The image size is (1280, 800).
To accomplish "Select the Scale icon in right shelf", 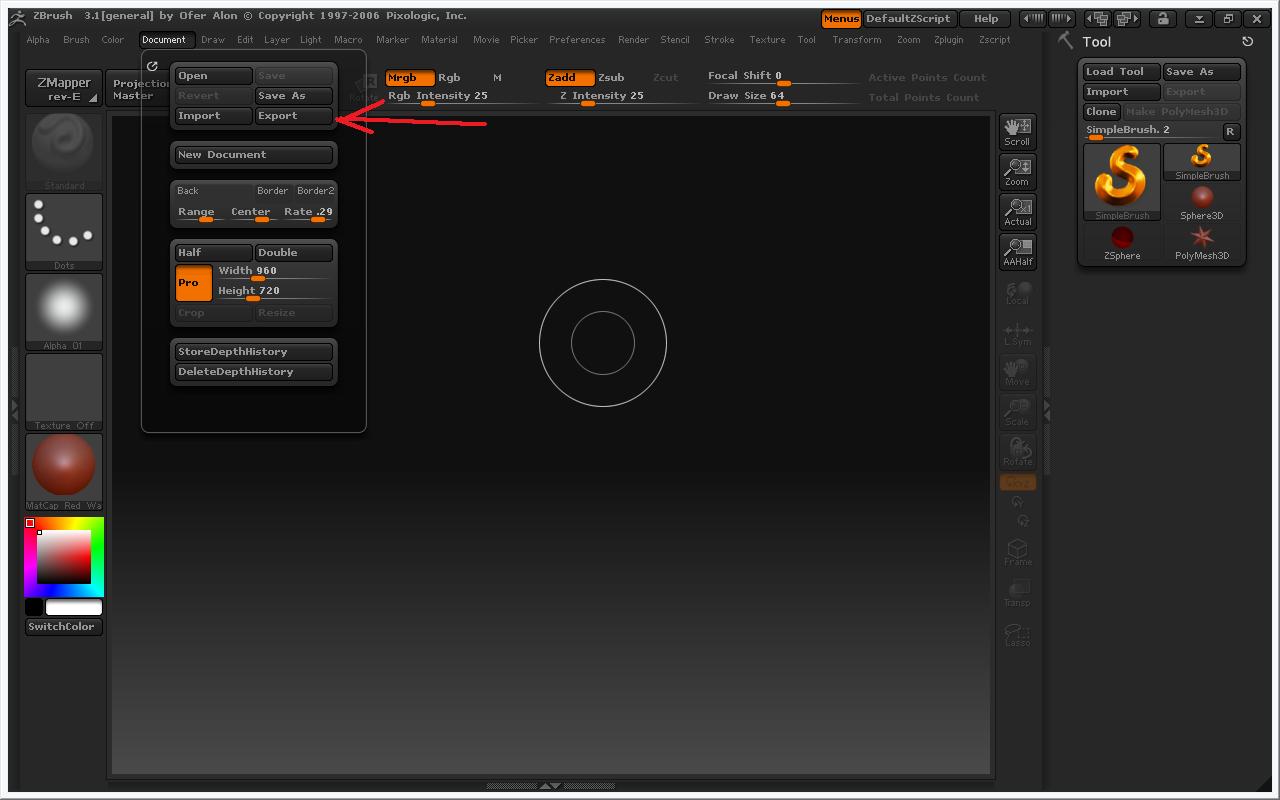I will 1017,412.
